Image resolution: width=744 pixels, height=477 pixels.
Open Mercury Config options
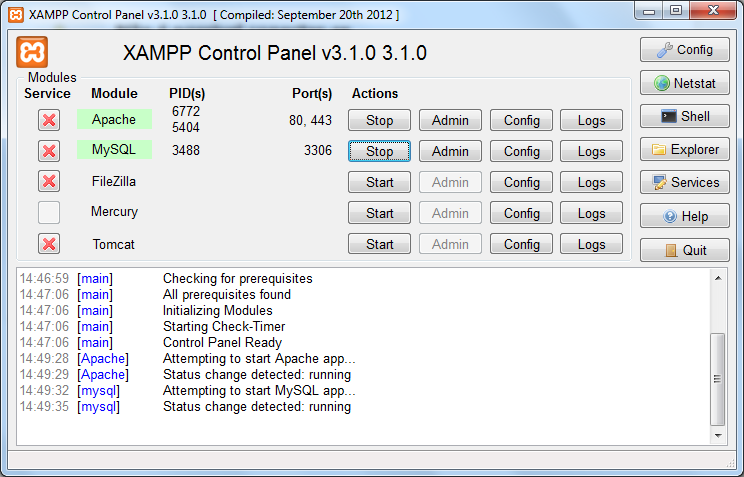(521, 213)
